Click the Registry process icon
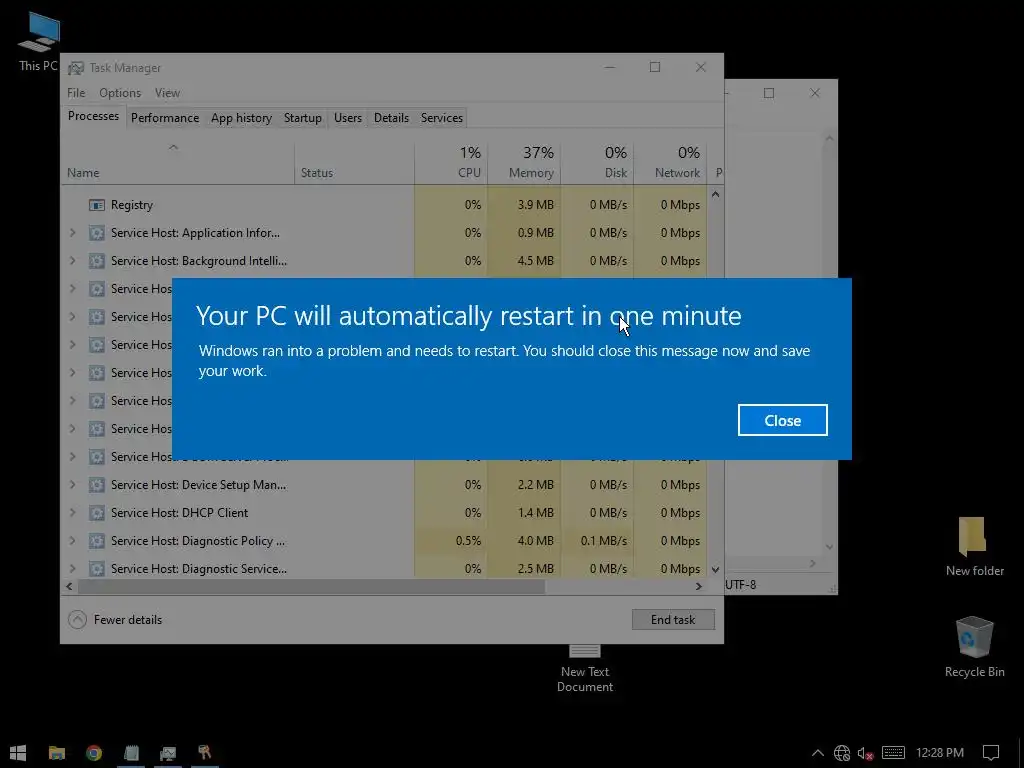The image size is (1024, 768). click(x=97, y=205)
